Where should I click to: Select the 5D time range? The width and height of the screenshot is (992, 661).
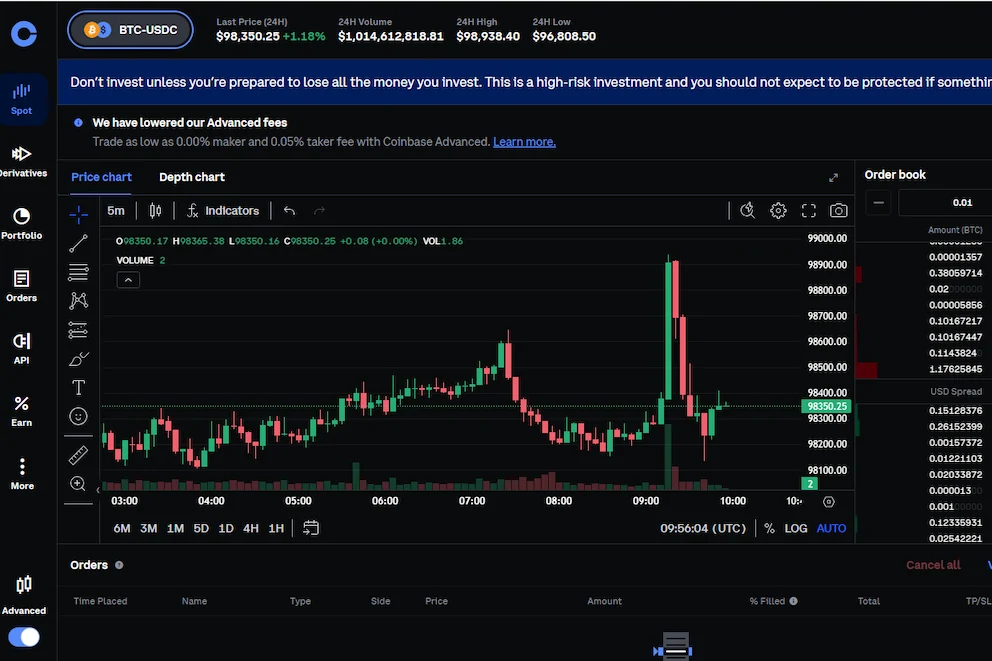(201, 528)
